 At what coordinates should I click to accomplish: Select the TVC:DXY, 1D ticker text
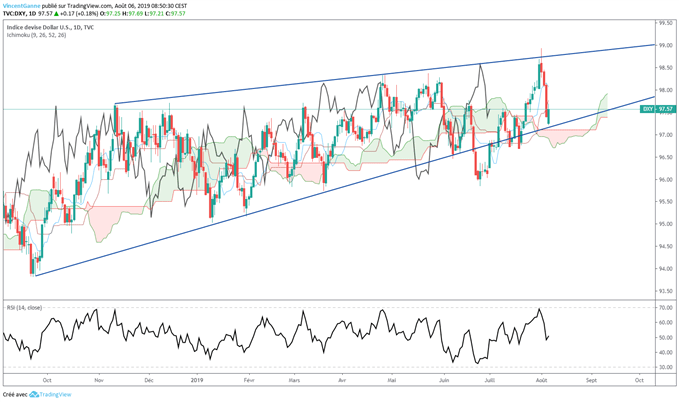tap(19, 13)
